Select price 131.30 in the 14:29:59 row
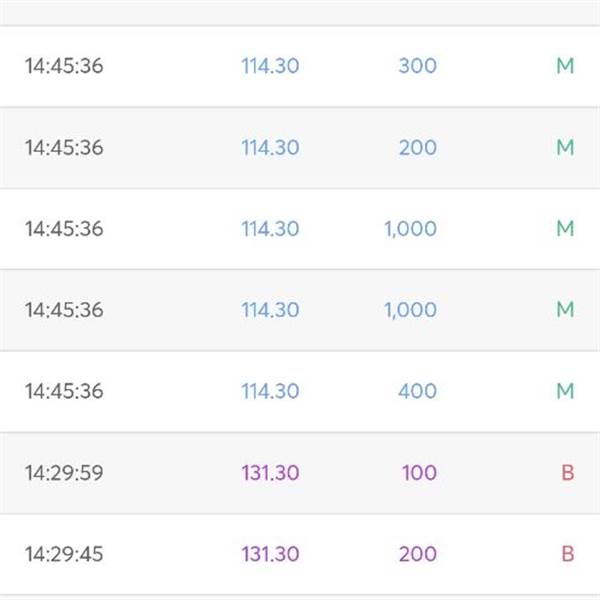The width and height of the screenshot is (600, 600). 270,472
